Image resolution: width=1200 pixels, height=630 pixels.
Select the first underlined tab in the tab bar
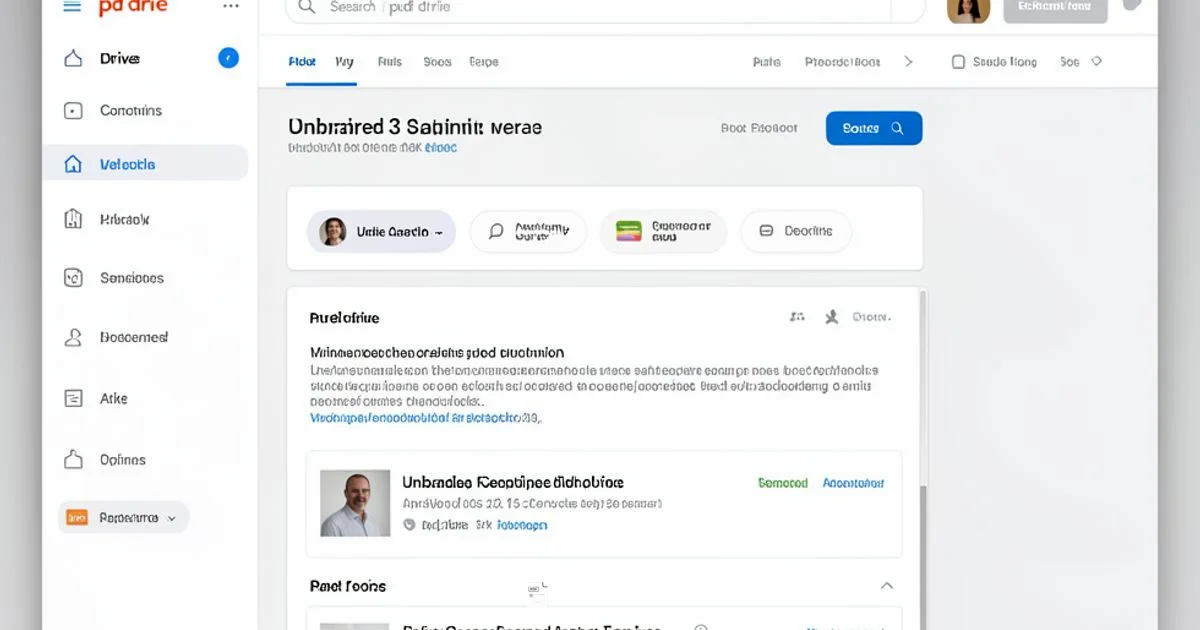tap(302, 62)
